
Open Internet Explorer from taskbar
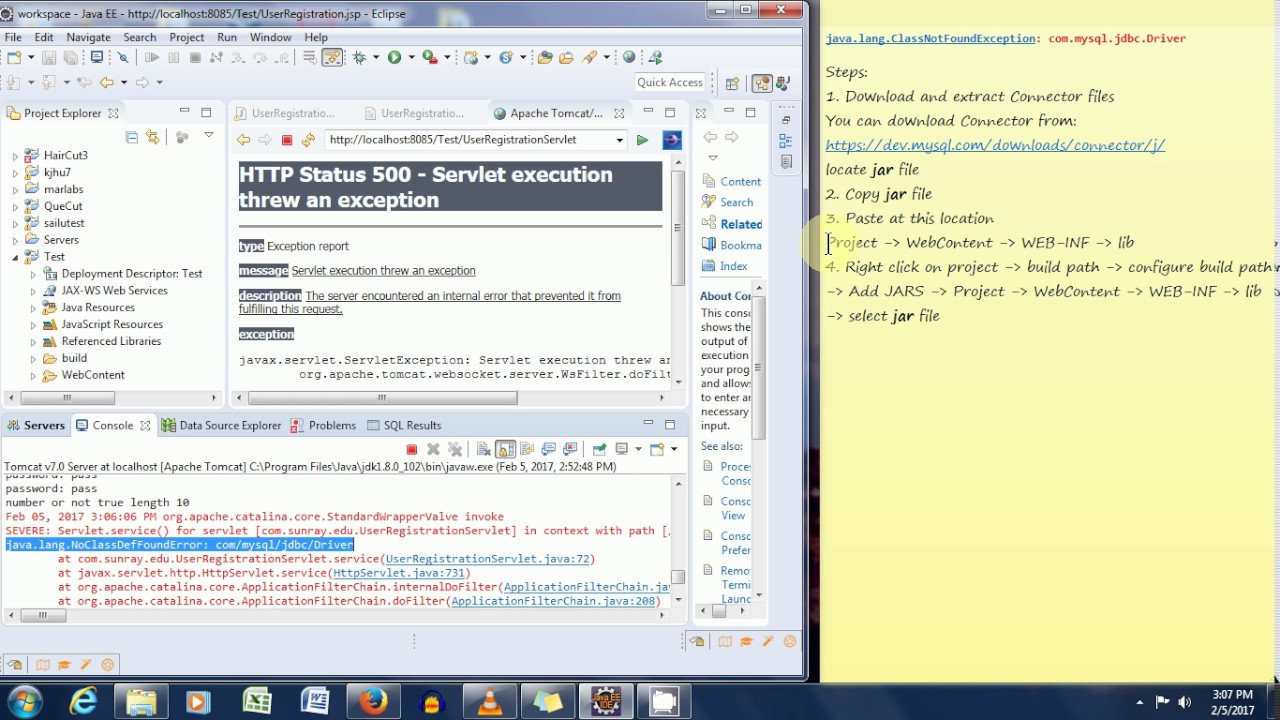83,702
